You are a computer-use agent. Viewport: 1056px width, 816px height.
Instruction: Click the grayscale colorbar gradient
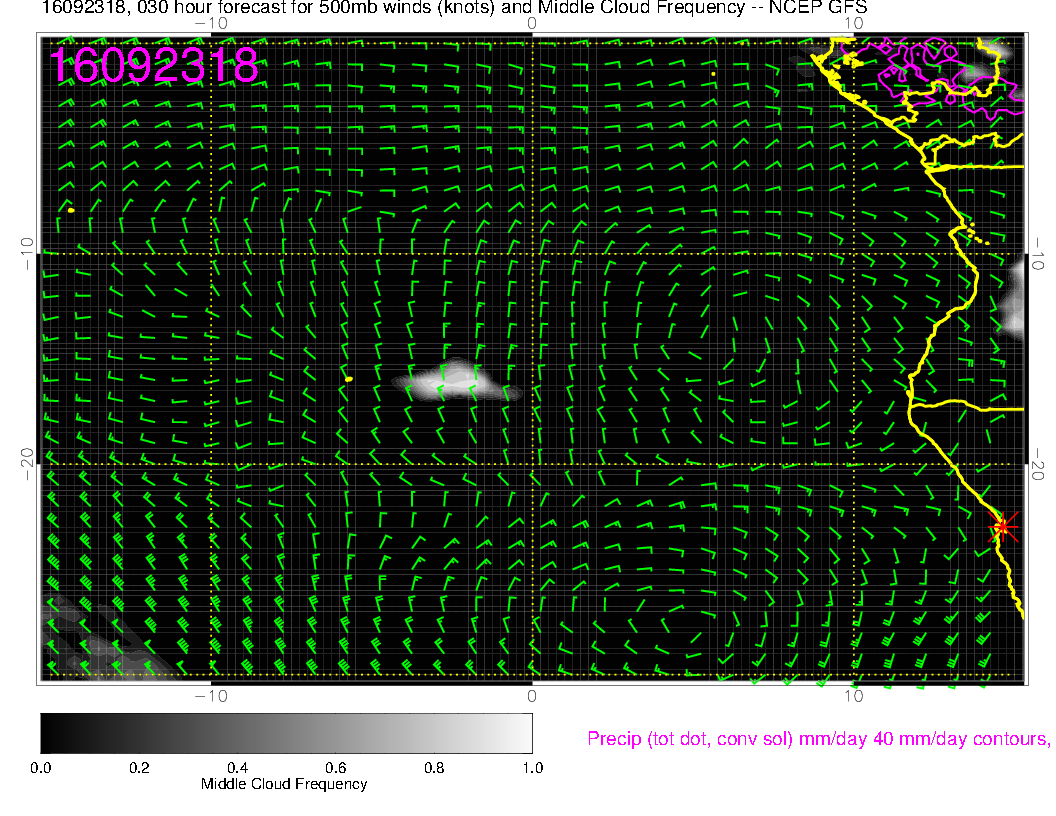[286, 732]
